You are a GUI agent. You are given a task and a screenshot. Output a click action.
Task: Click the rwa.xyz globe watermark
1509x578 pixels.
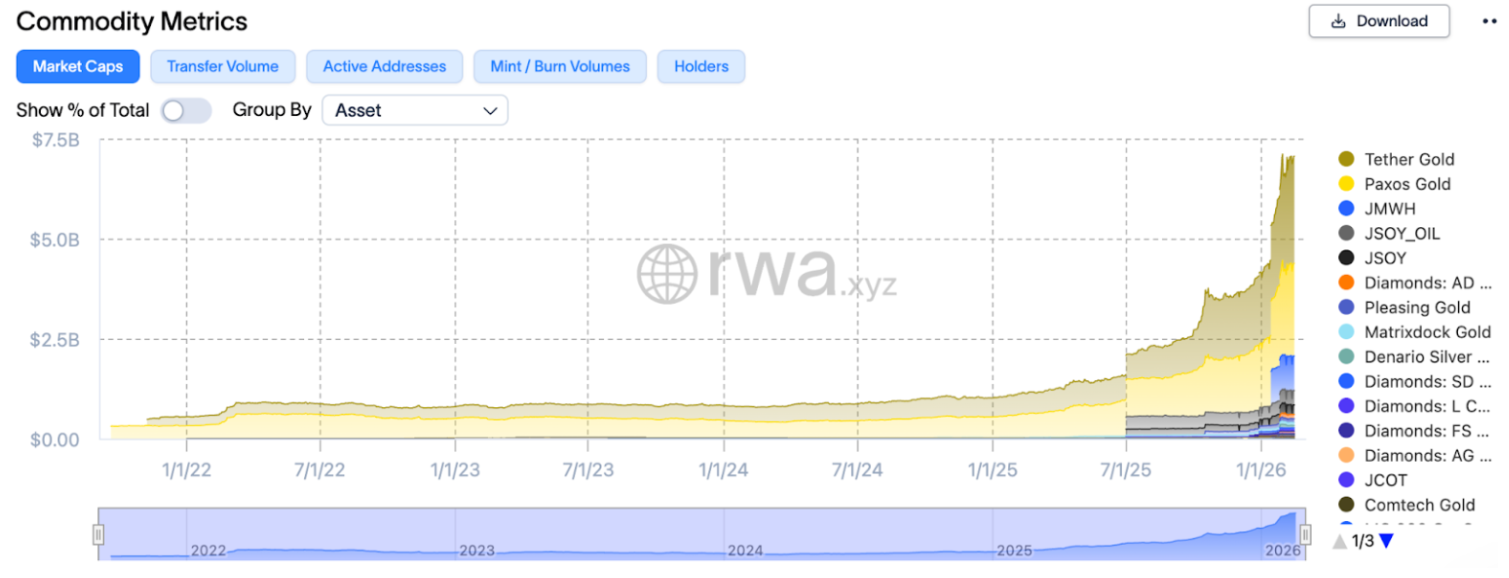pos(667,274)
